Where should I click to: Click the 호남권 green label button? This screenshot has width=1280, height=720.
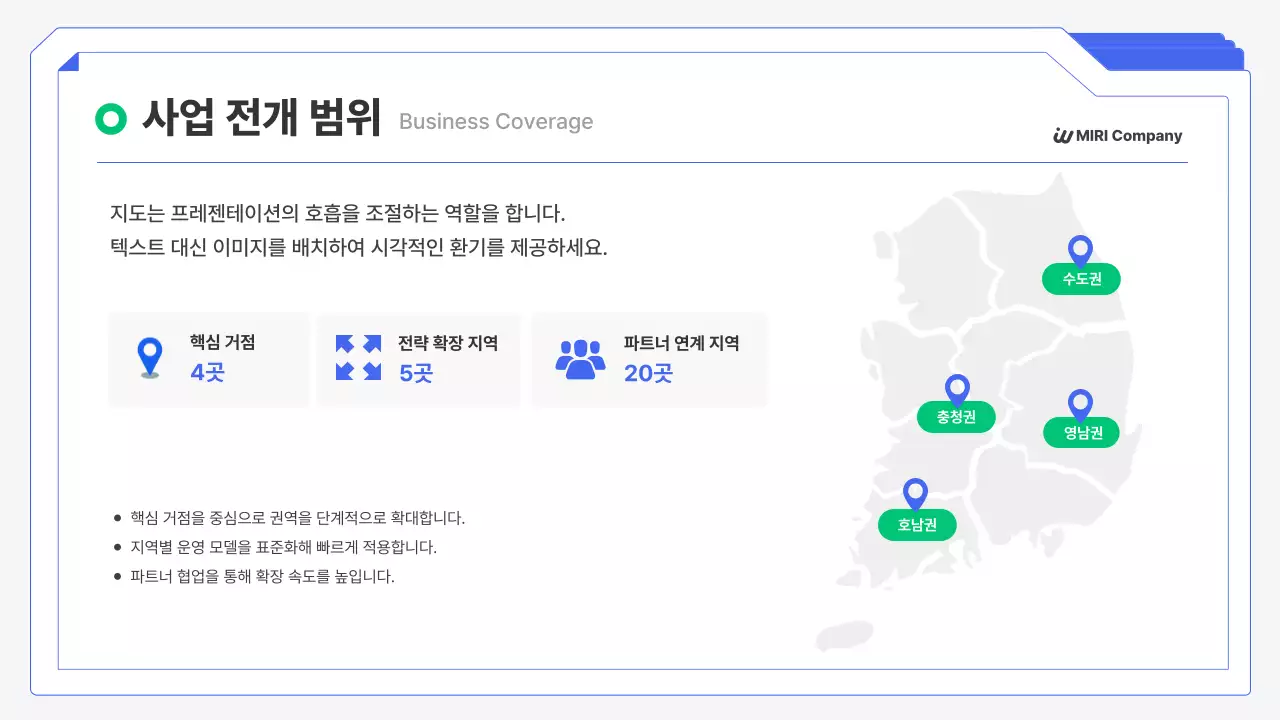[917, 525]
